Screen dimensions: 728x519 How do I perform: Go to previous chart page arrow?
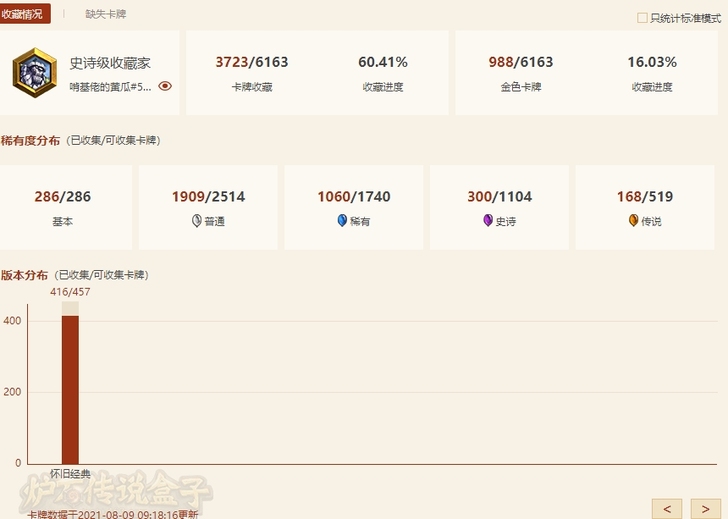(667, 509)
